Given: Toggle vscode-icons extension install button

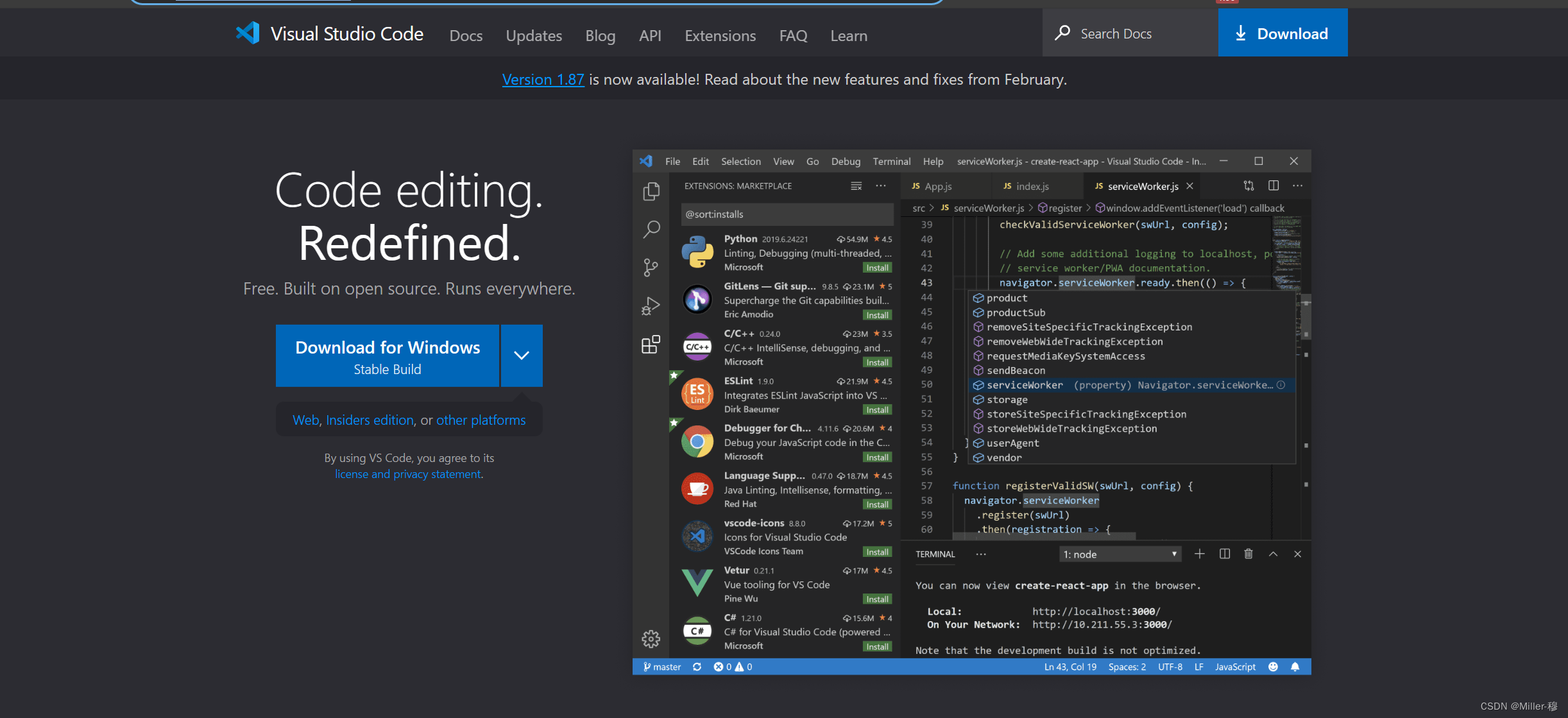Looking at the screenshot, I should point(878,551).
